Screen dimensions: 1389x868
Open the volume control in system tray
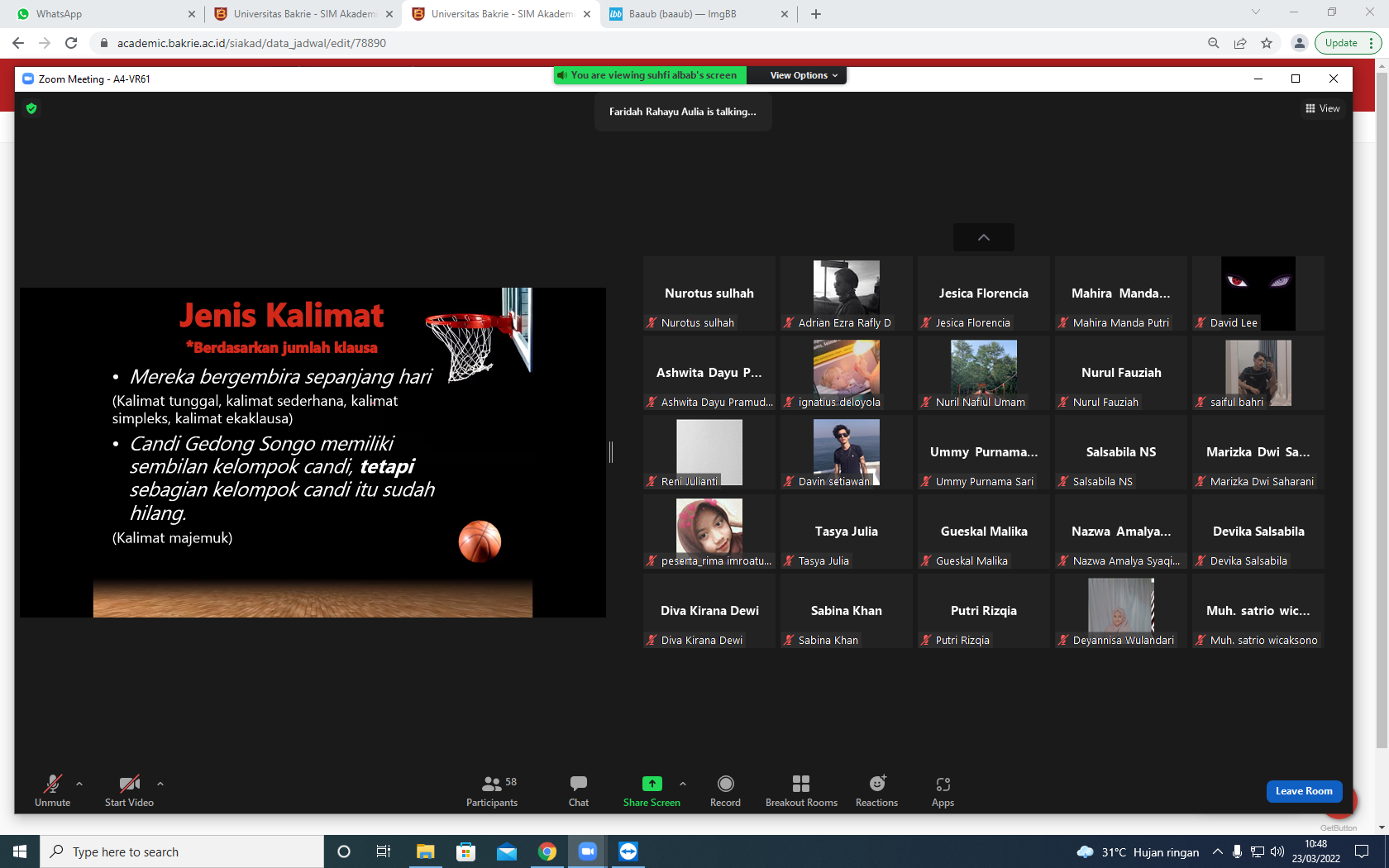(1277, 851)
